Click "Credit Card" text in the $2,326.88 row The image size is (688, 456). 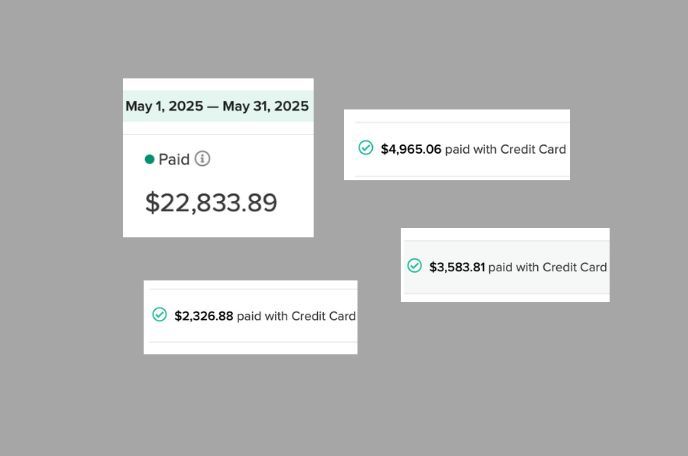323,316
